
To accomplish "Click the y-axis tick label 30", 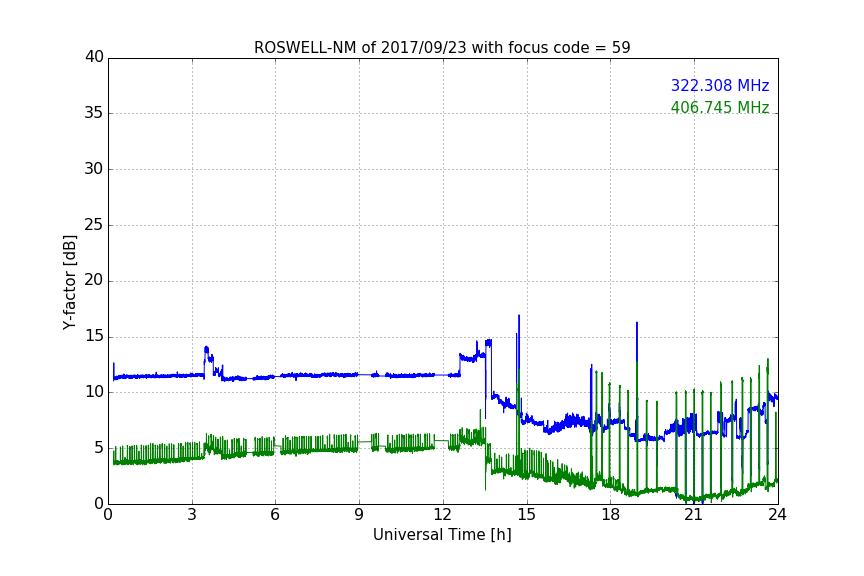I will (94, 169).
